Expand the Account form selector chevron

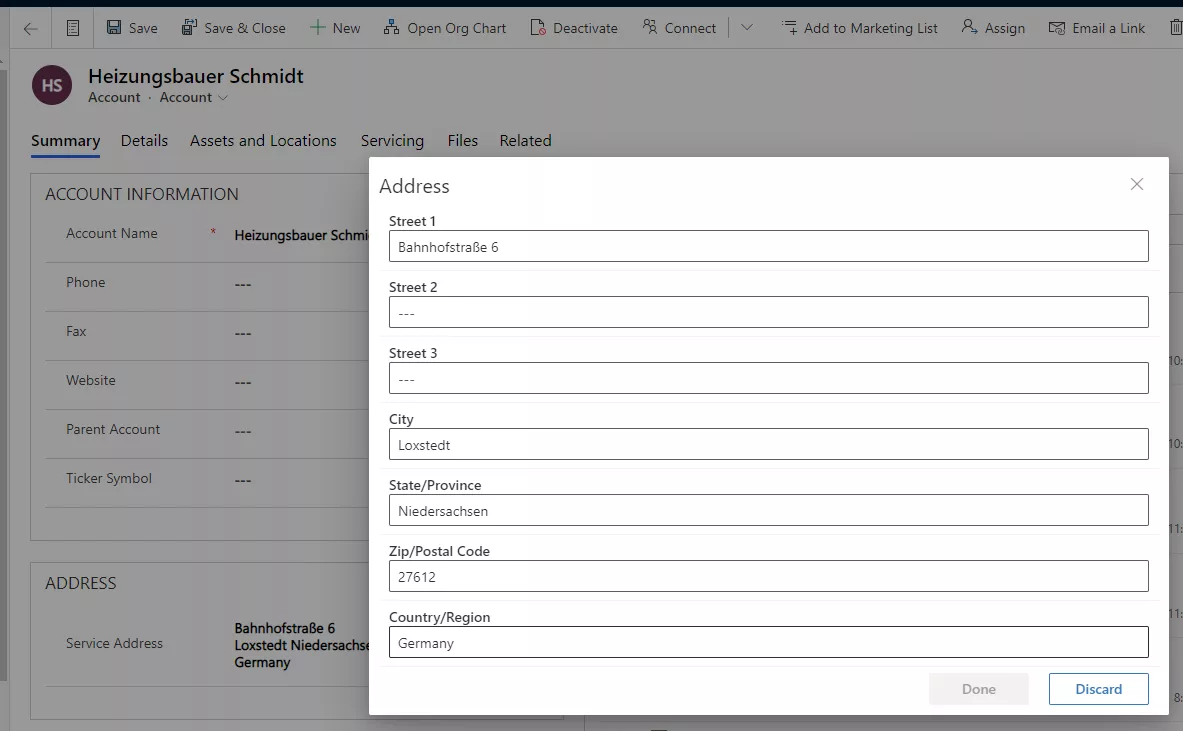[x=223, y=98]
